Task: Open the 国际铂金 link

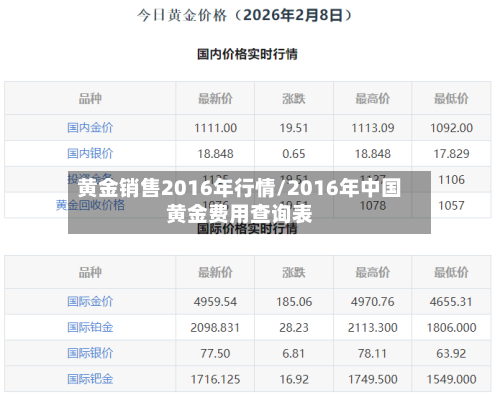Action: (x=90, y=327)
